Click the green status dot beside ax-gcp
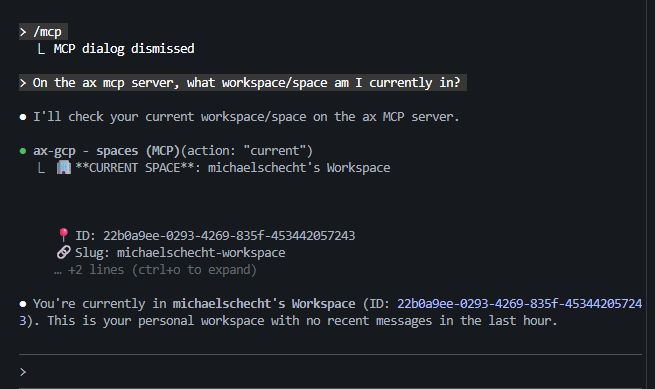 (23, 151)
